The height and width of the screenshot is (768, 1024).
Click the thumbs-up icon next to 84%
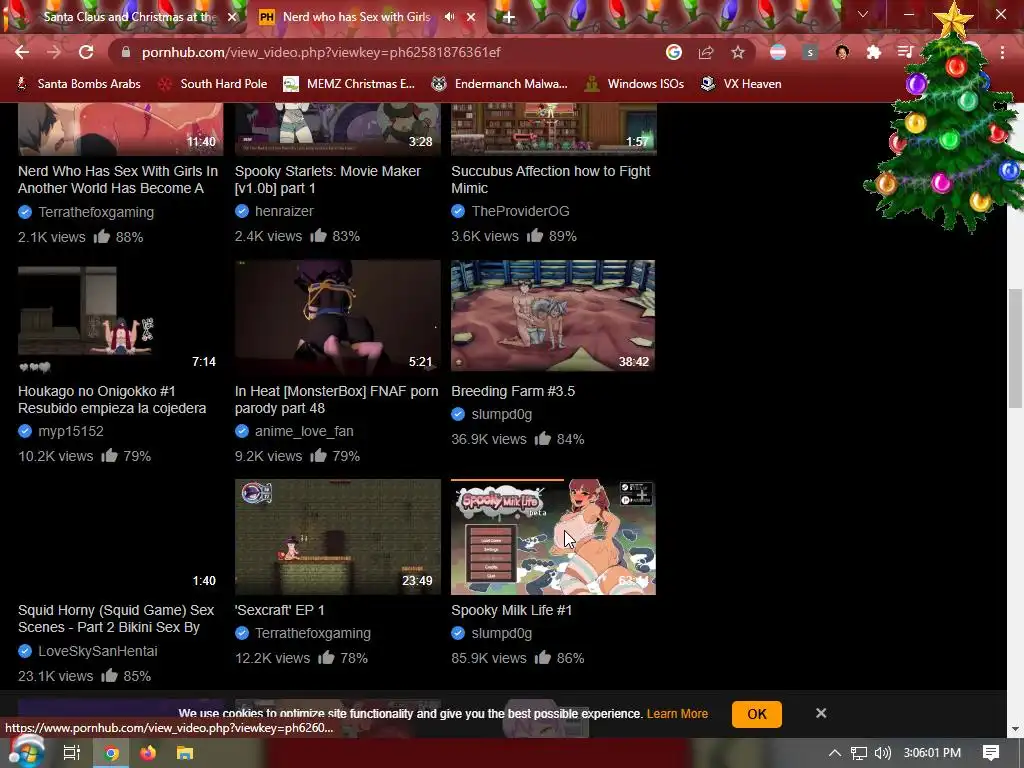(x=543, y=438)
